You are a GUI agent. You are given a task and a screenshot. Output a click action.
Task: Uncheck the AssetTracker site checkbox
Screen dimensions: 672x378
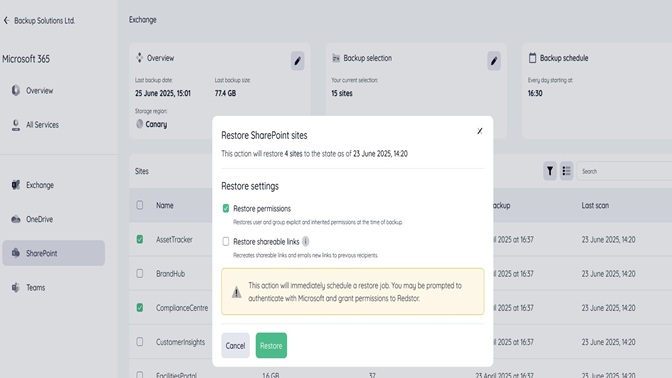[x=140, y=239]
